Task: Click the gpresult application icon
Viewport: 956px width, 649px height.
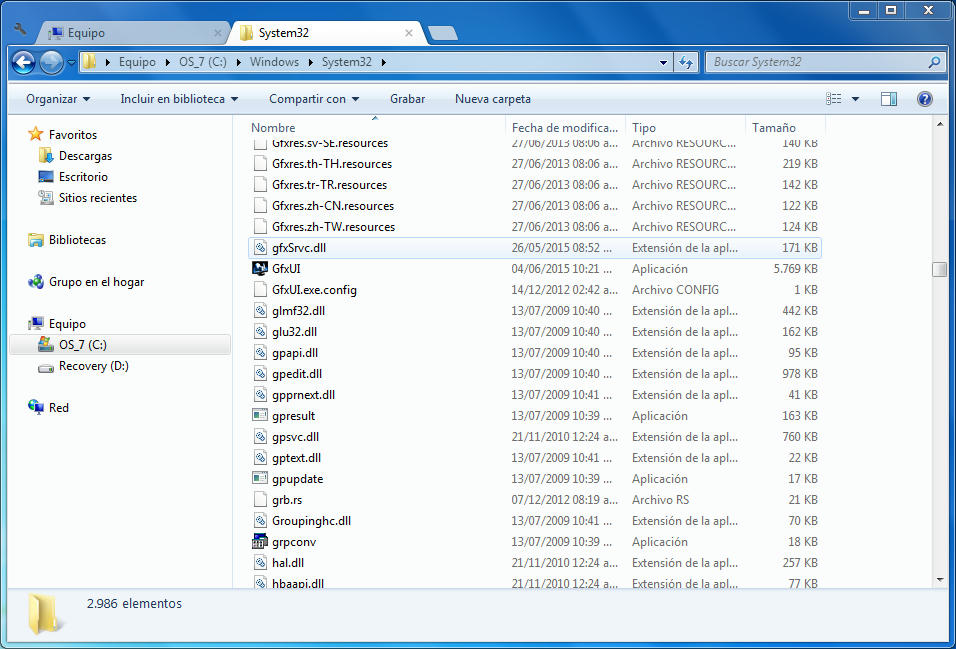Action: click(260, 415)
